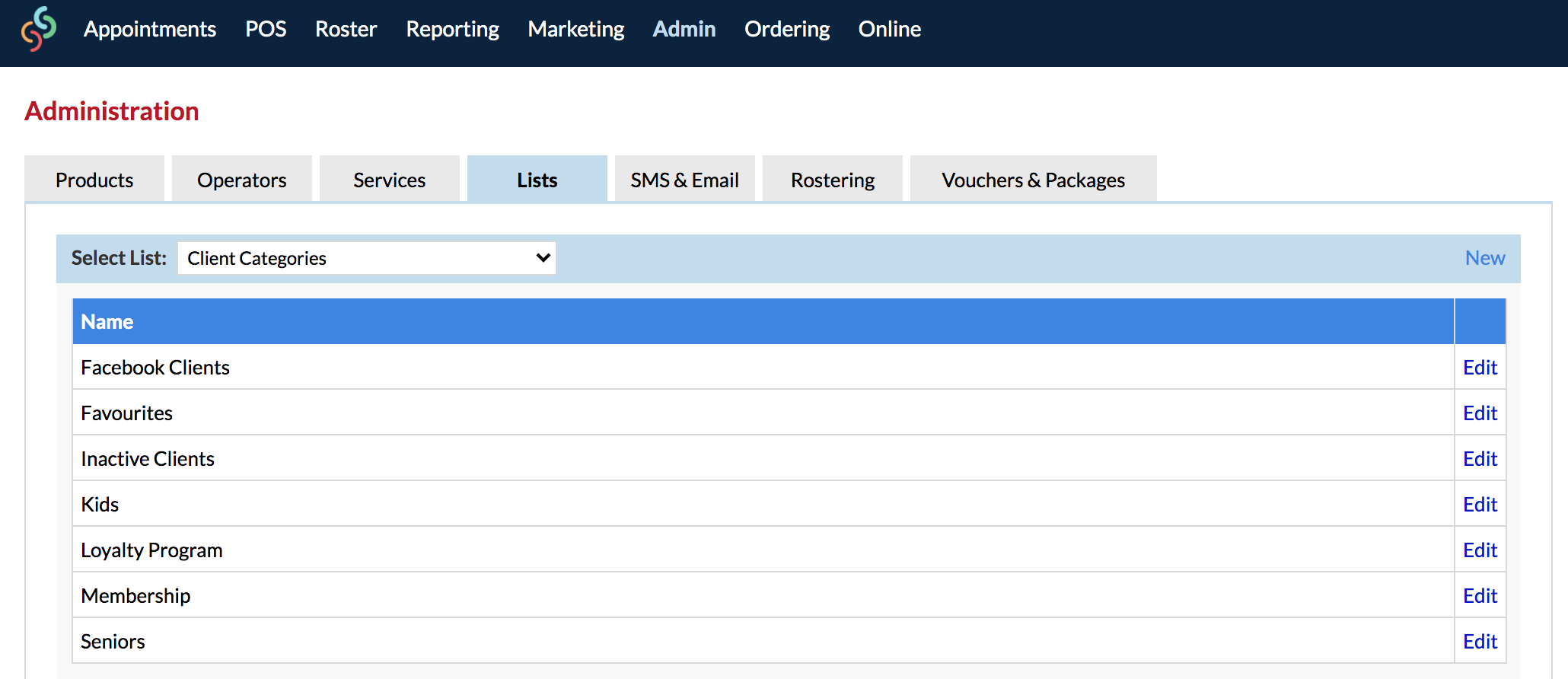Select the Marketing menu item
The height and width of the screenshot is (679, 1568).
(x=576, y=29)
